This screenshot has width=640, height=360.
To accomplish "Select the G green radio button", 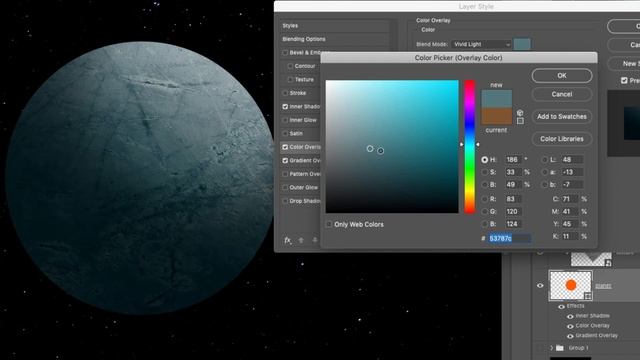I will [x=484, y=211].
